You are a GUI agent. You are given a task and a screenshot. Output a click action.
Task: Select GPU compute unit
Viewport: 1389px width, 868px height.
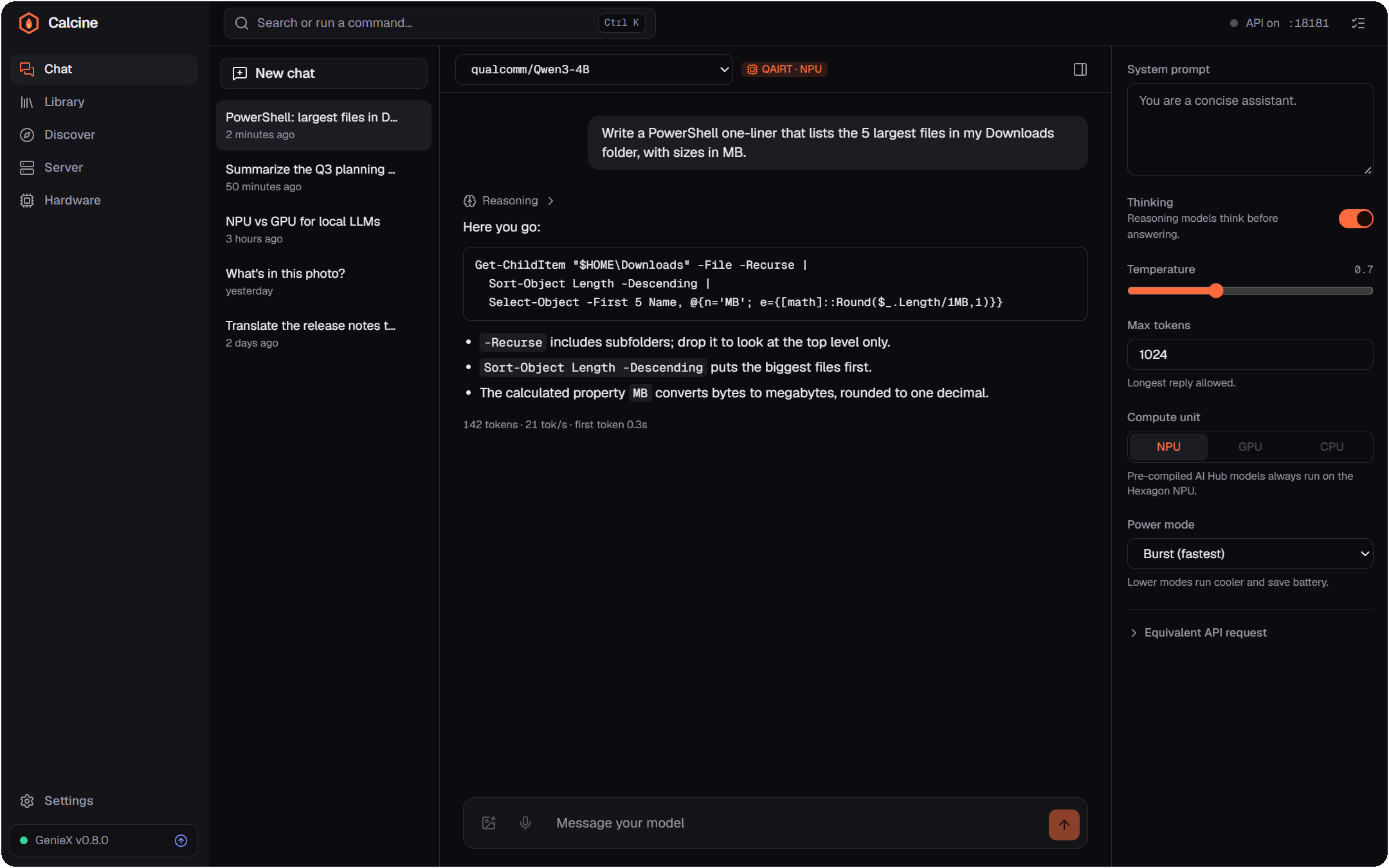coord(1250,447)
